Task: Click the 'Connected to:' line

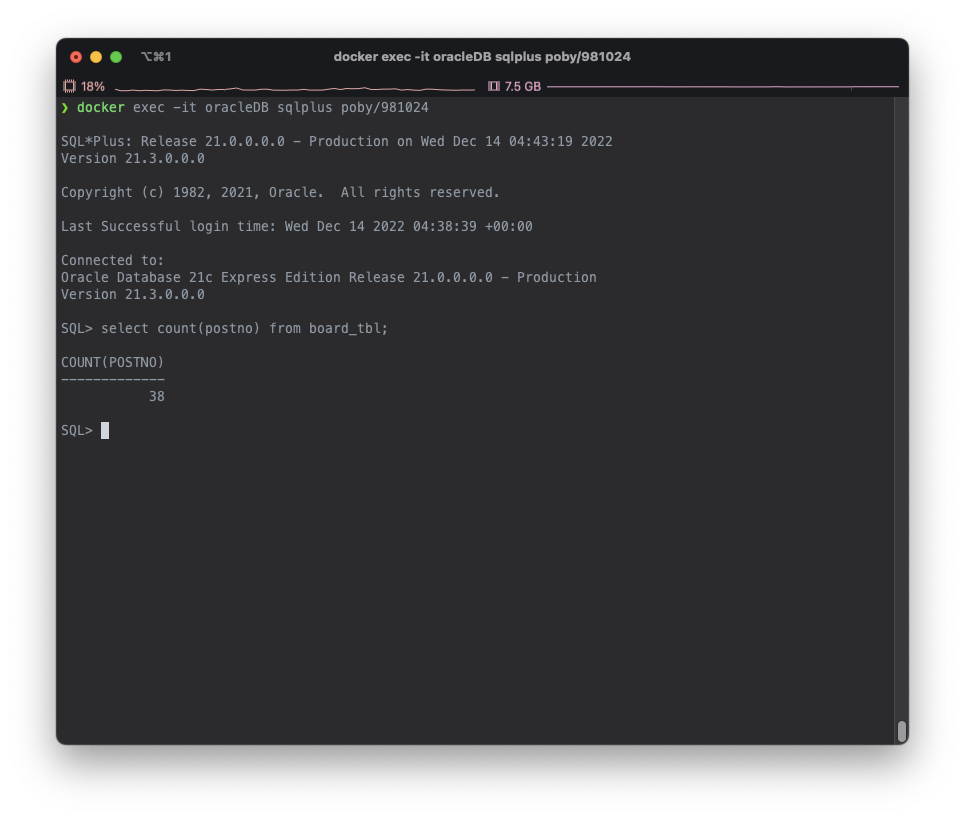Action: click(113, 260)
